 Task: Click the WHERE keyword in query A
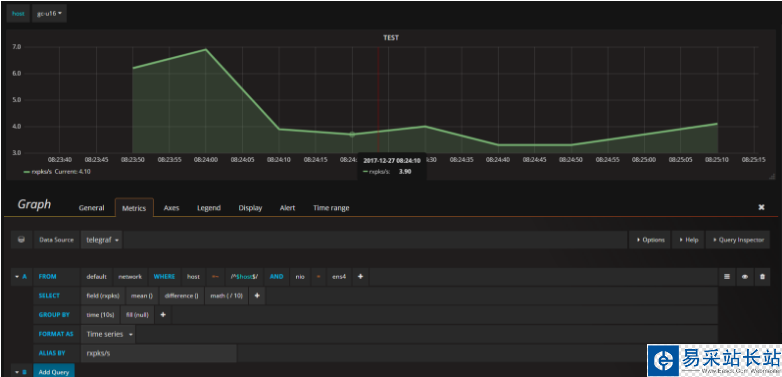tap(164, 277)
